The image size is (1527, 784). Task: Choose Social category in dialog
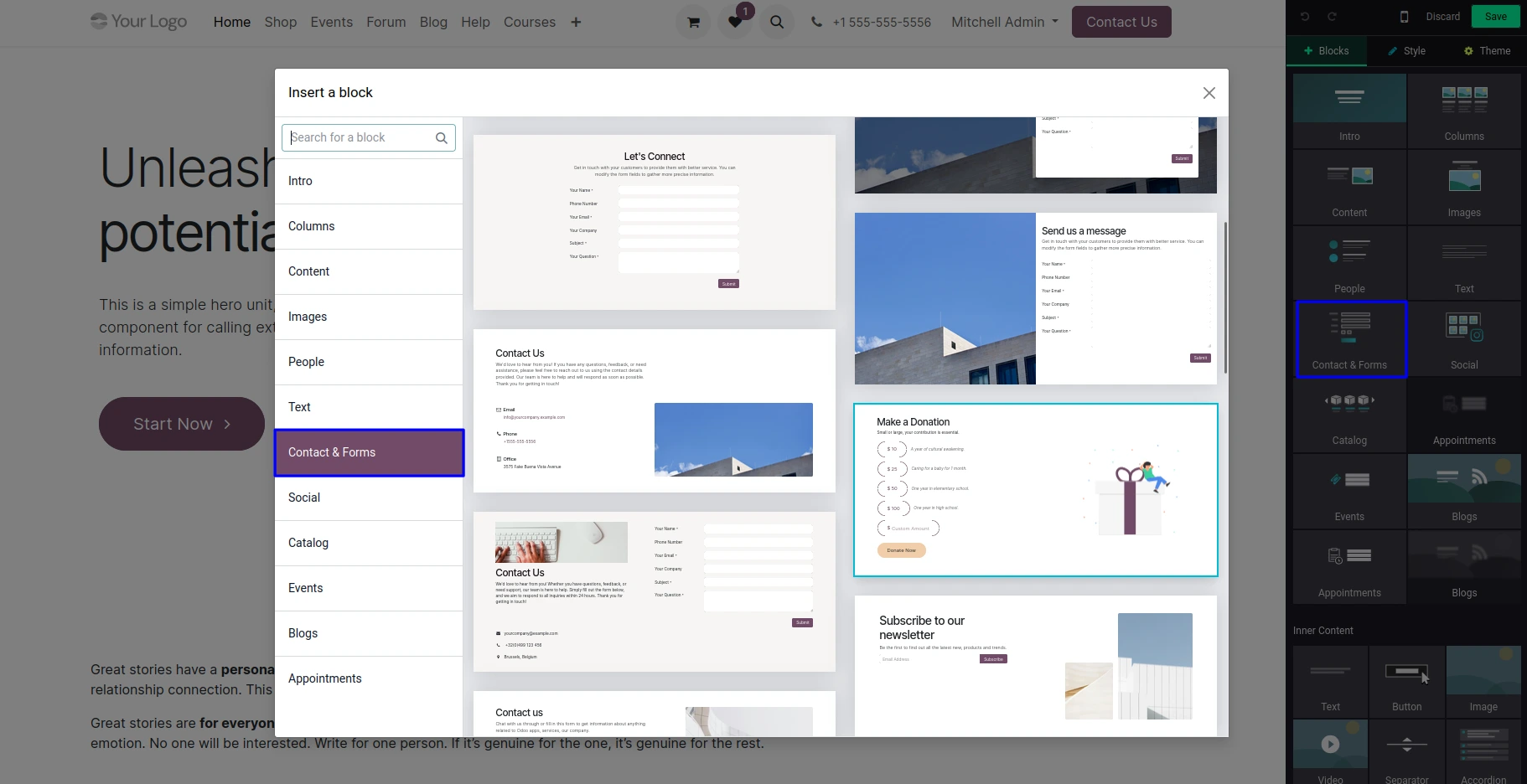pos(369,498)
